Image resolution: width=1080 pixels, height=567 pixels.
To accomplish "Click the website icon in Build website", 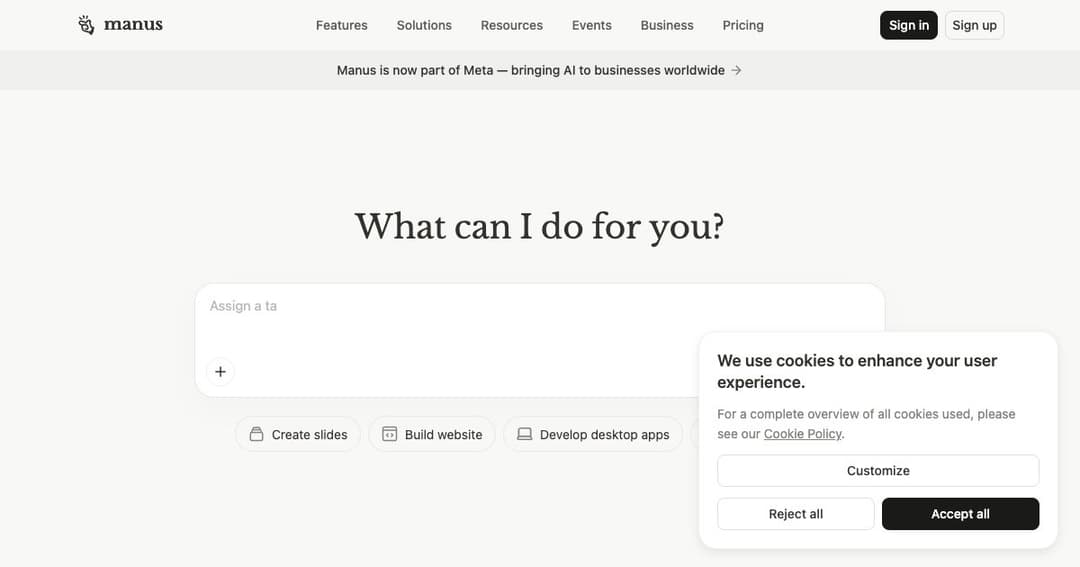I will (x=389, y=434).
